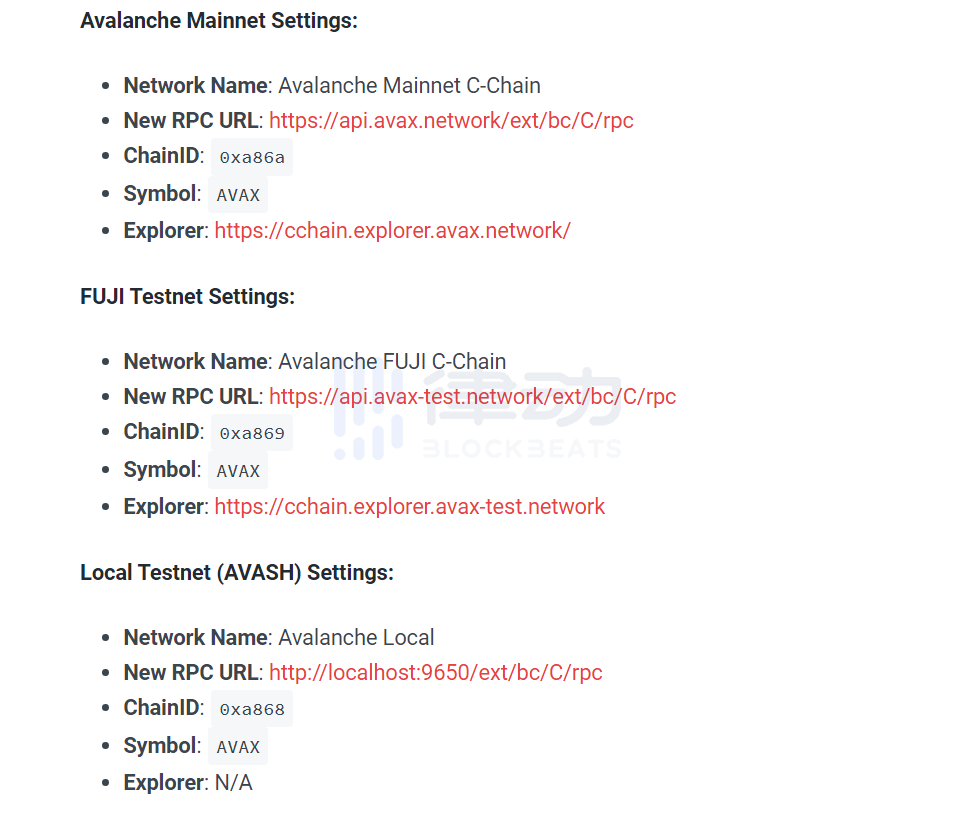Click the 0xa86a ChainID code
This screenshot has height=817, width=956.
[252, 158]
